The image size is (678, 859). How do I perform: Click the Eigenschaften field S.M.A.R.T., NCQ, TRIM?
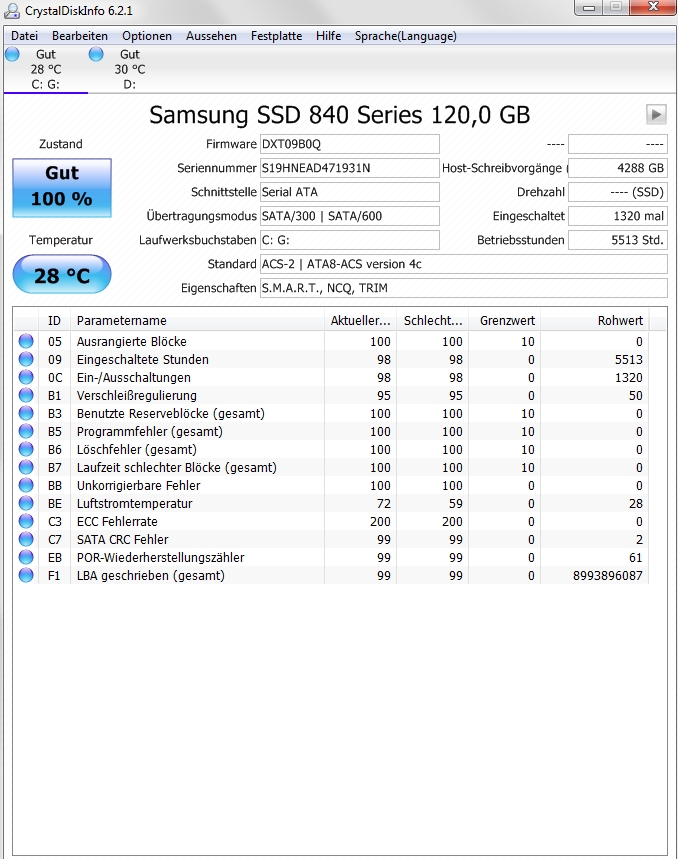(463, 288)
